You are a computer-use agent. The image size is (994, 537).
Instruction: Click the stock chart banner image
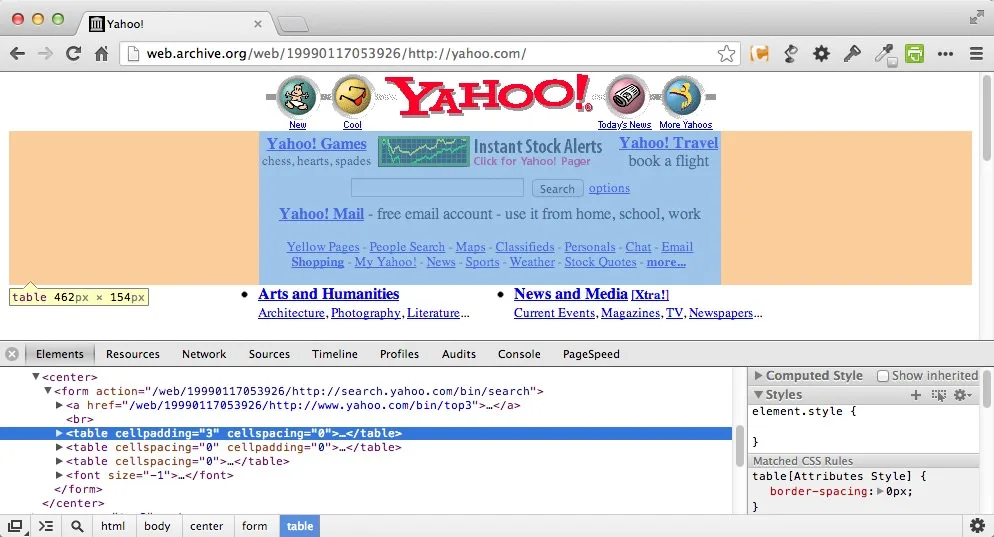[x=423, y=152]
